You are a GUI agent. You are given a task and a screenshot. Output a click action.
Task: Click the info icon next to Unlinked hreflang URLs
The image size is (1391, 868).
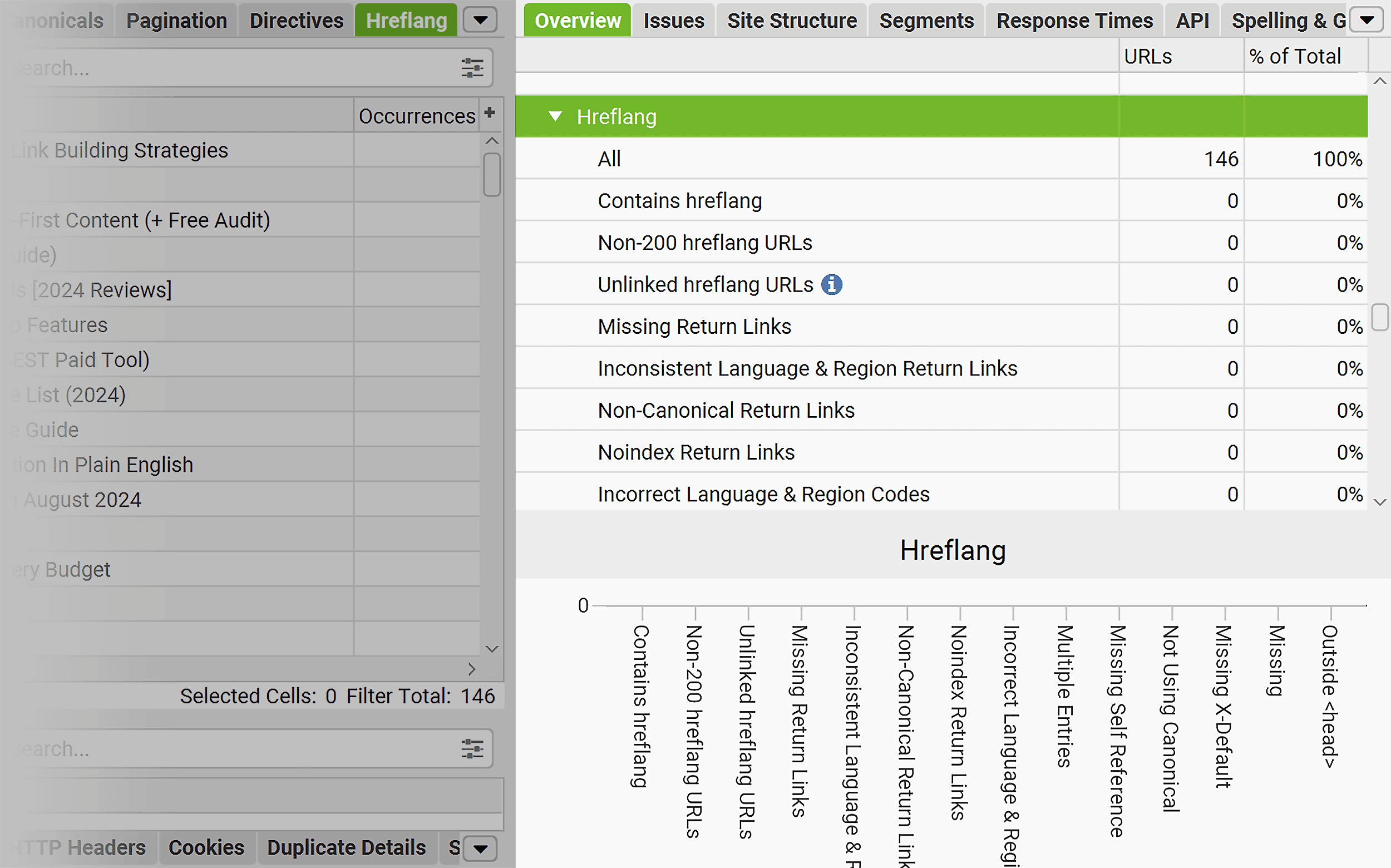pyautogui.click(x=834, y=284)
